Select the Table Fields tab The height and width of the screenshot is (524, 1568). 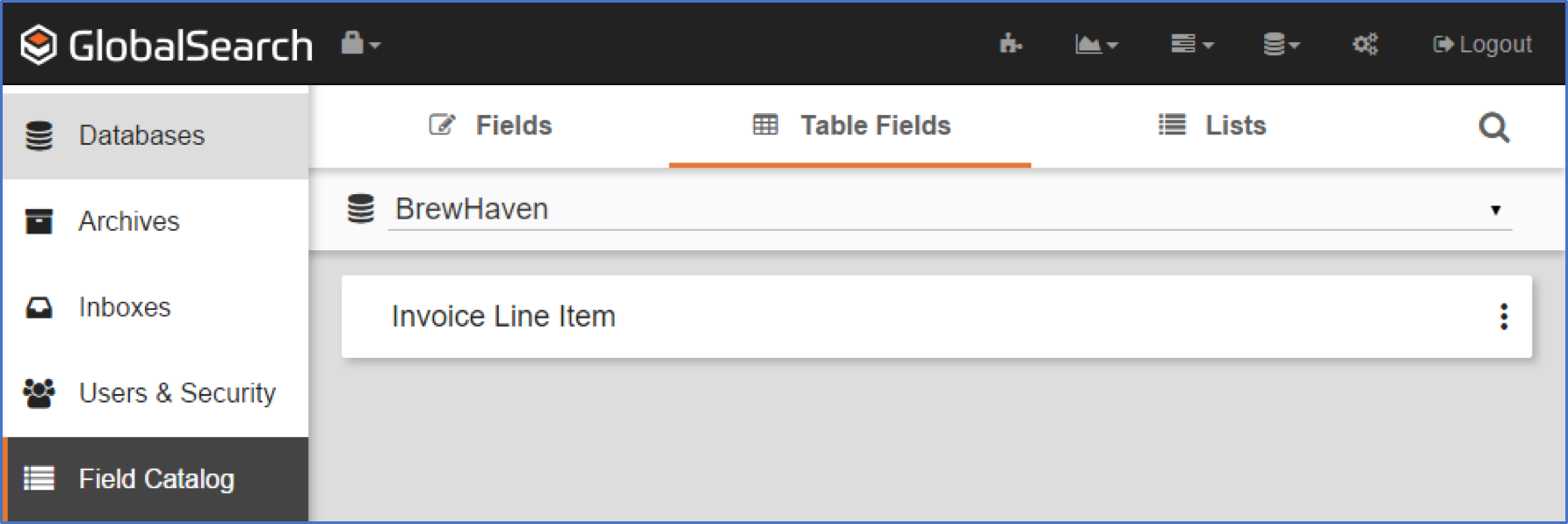click(x=851, y=126)
